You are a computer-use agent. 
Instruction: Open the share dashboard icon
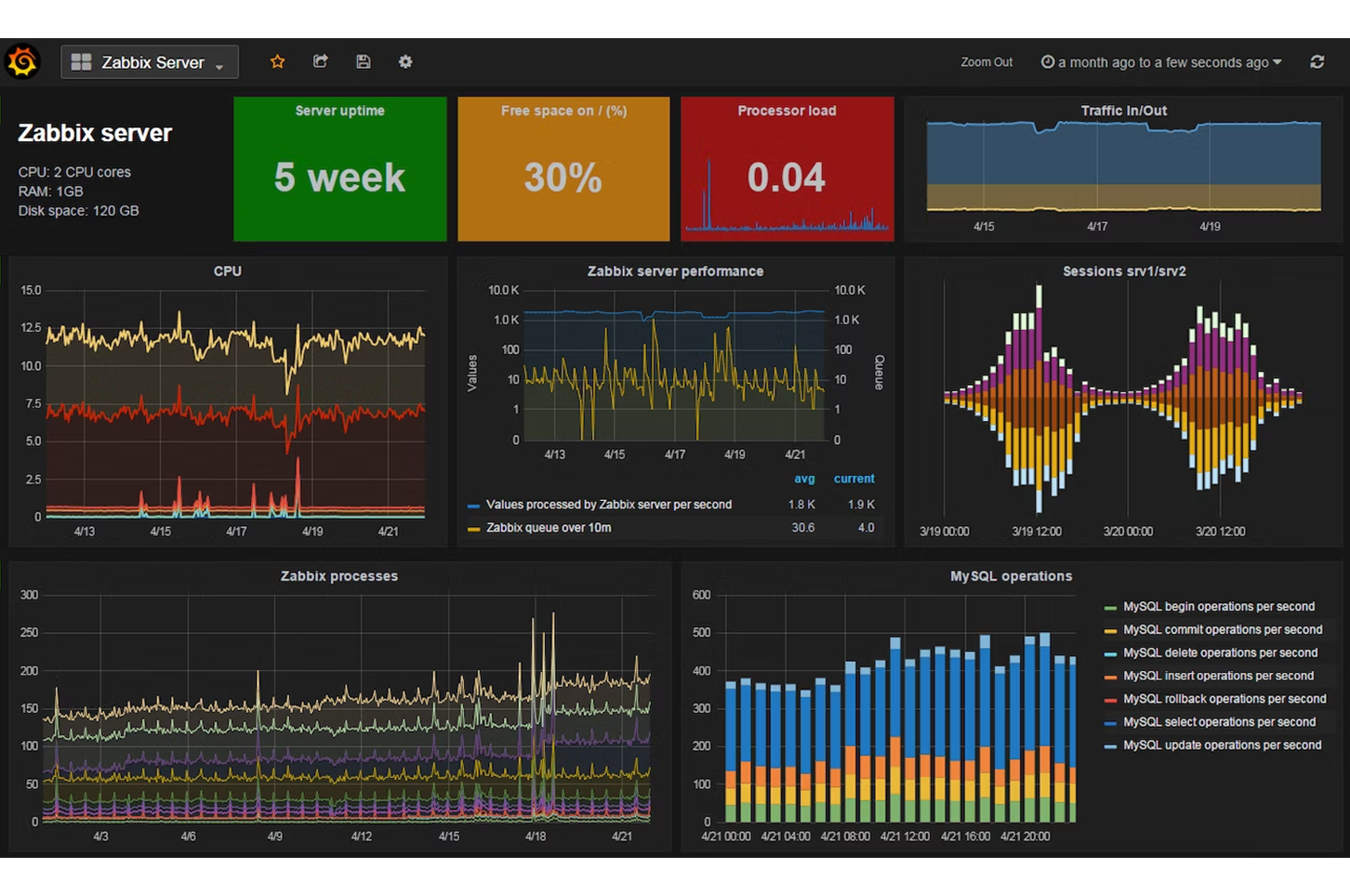point(321,62)
